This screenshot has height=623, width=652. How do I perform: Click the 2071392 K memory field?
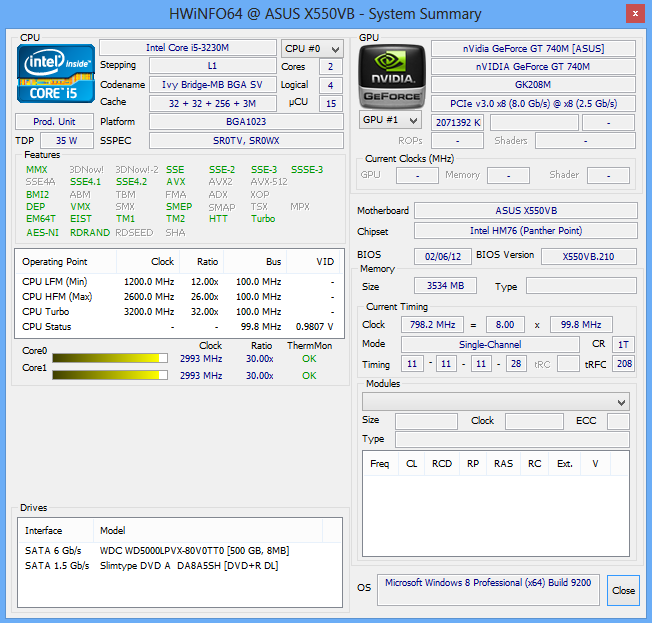click(x=457, y=122)
